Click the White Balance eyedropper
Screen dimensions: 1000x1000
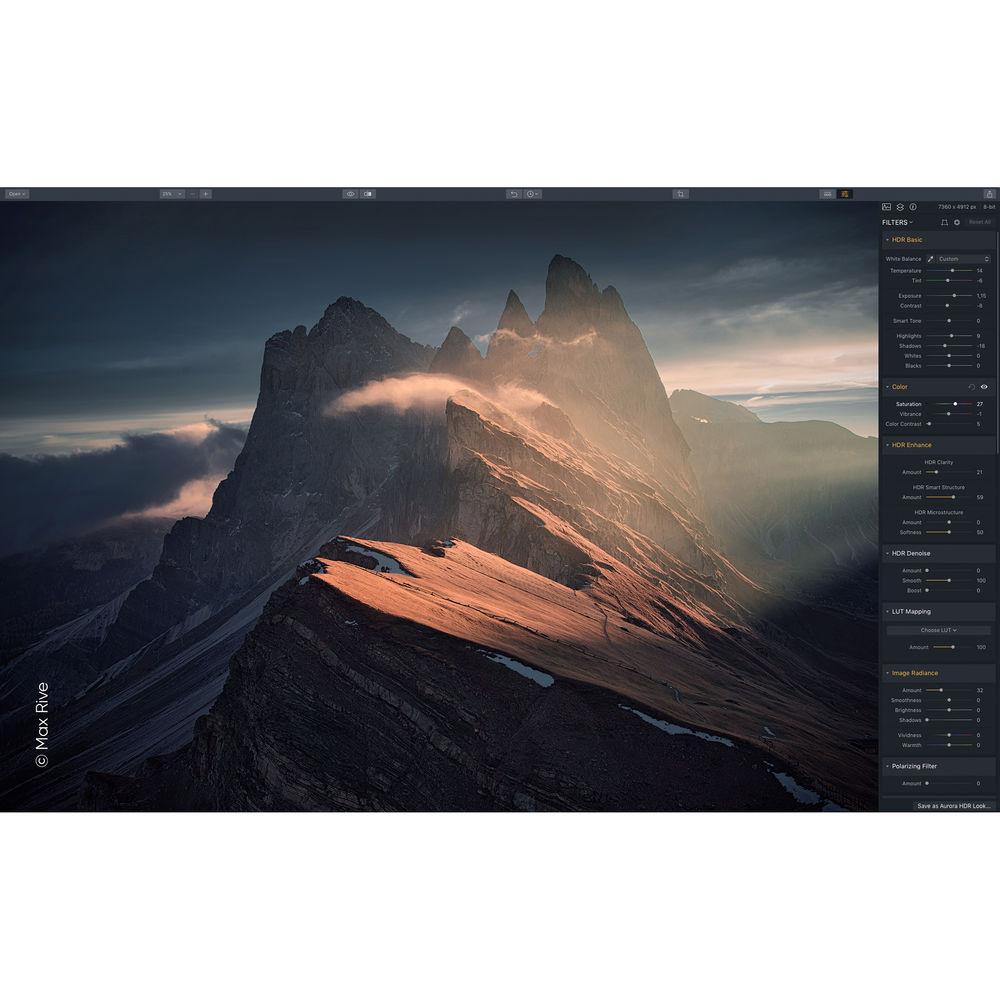pyautogui.click(x=931, y=258)
